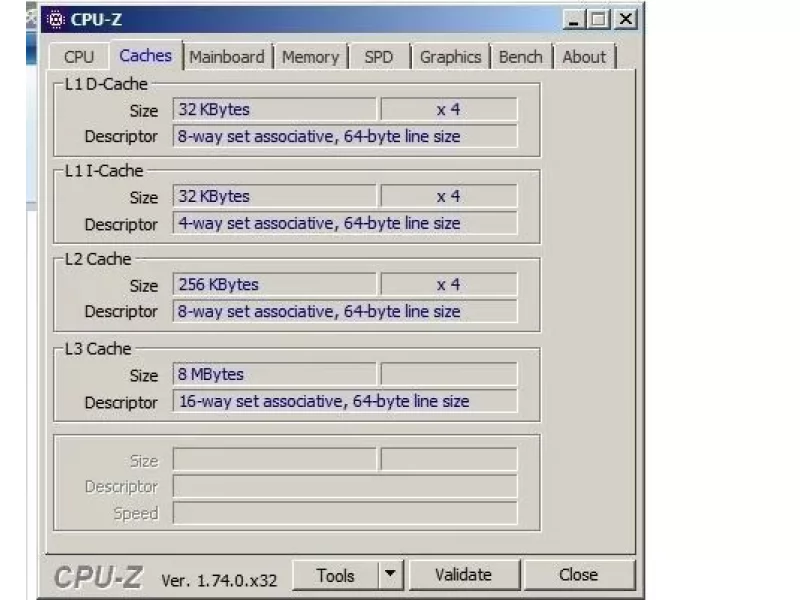This screenshot has width=800, height=600.
Task: Open the SPD tab
Action: [x=379, y=57]
